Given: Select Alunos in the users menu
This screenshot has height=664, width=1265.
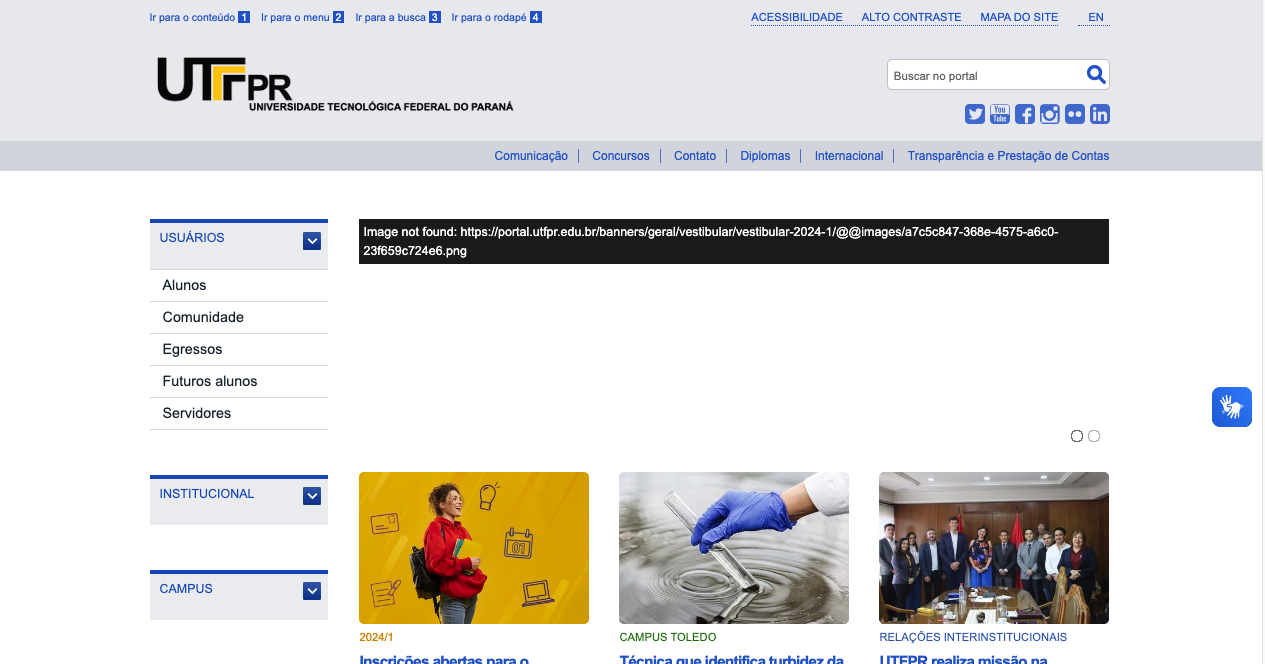Looking at the screenshot, I should click(239, 285).
